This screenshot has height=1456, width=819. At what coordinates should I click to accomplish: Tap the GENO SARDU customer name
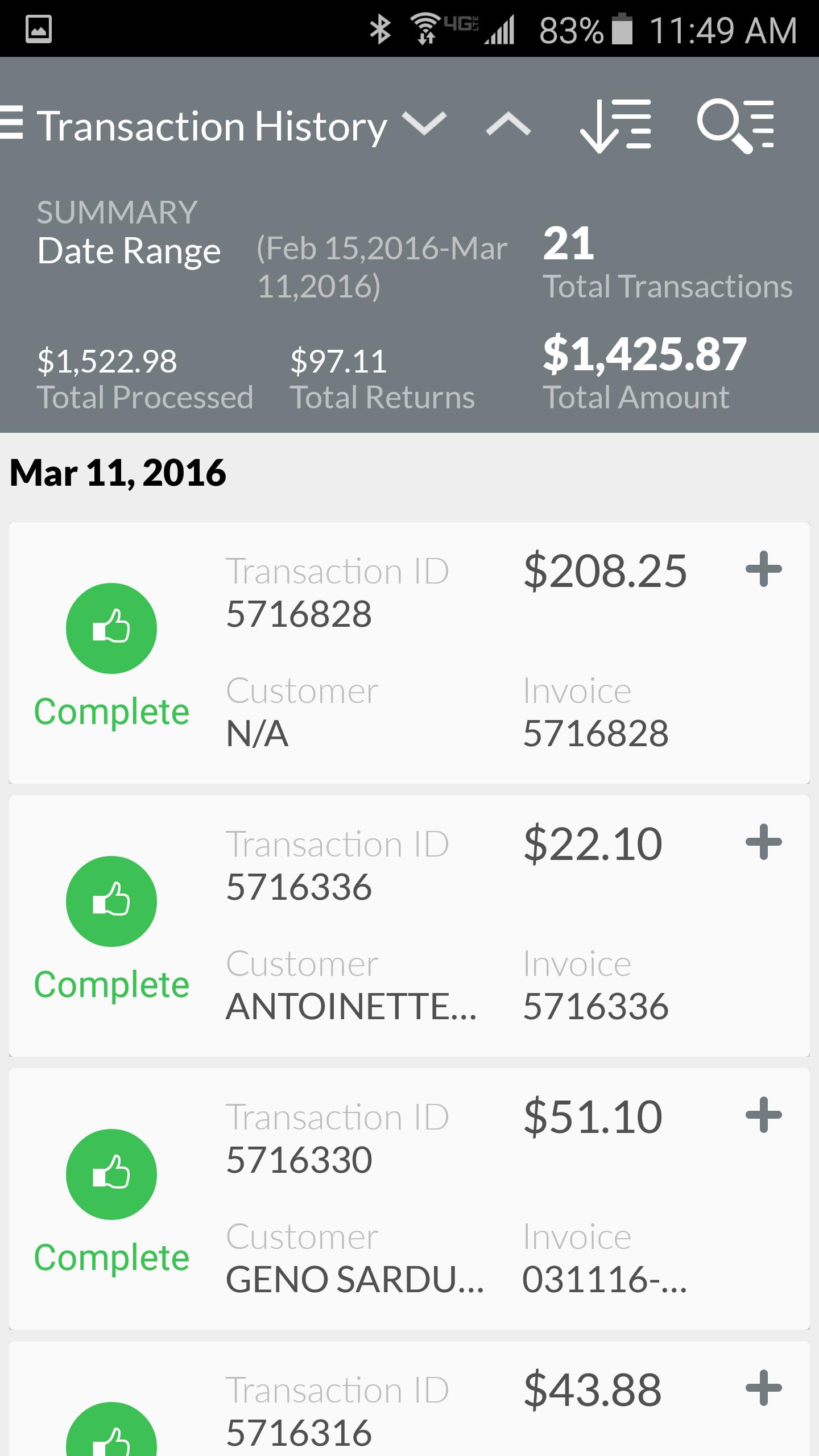pos(354,1280)
